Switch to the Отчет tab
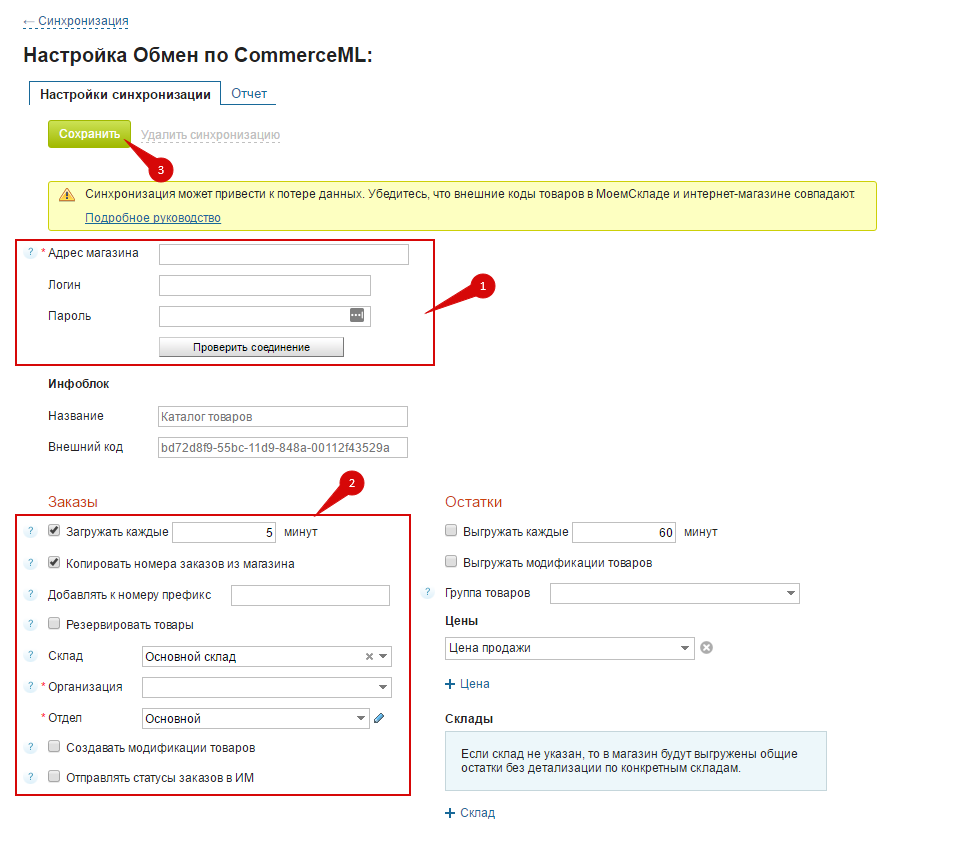 coord(249,94)
